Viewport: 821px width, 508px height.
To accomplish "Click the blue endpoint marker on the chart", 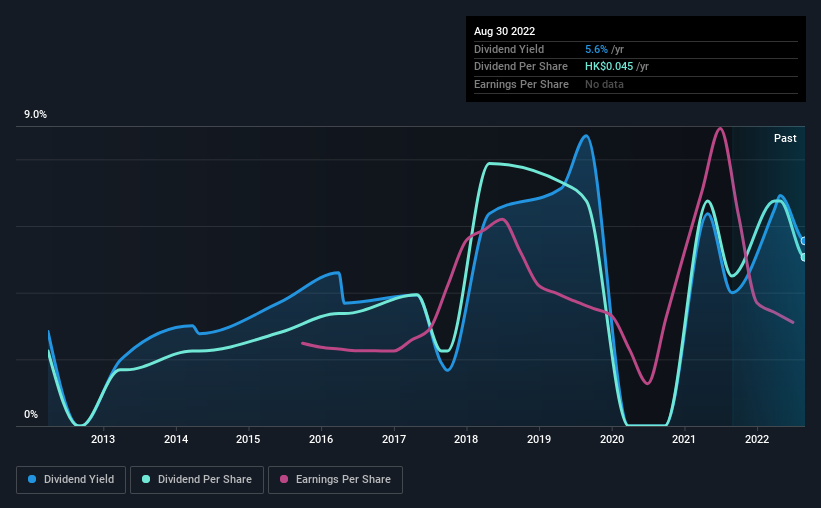I will (804, 241).
